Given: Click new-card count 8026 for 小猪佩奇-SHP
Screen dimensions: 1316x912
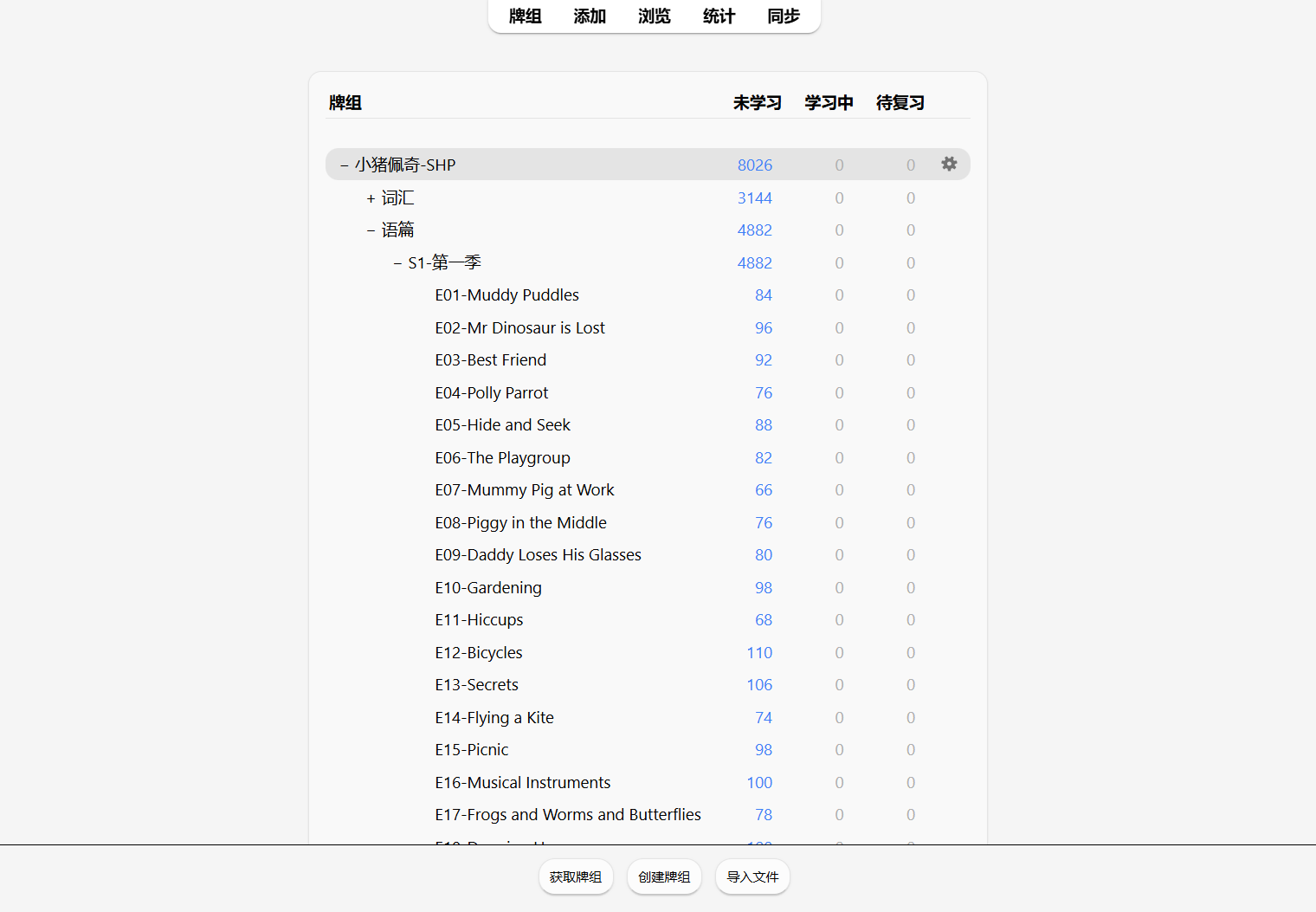Looking at the screenshot, I should pos(755,165).
